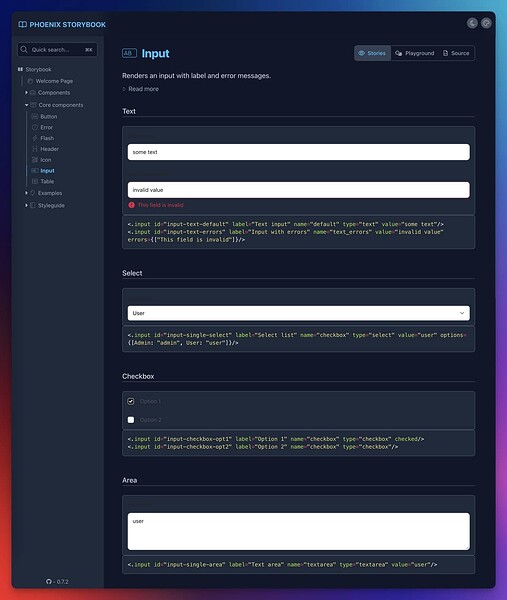Click the moon theme icon at top right
The width and height of the screenshot is (507, 600).
(x=472, y=23)
